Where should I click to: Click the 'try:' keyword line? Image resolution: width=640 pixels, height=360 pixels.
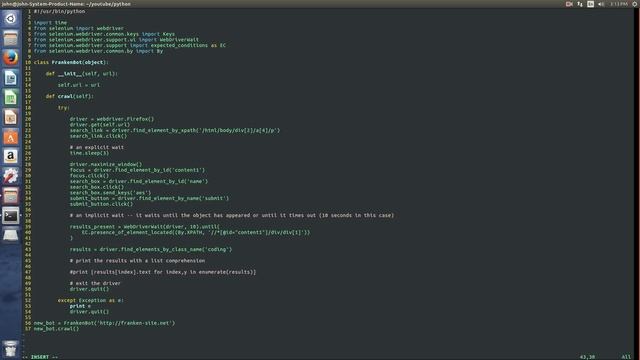(x=64, y=108)
